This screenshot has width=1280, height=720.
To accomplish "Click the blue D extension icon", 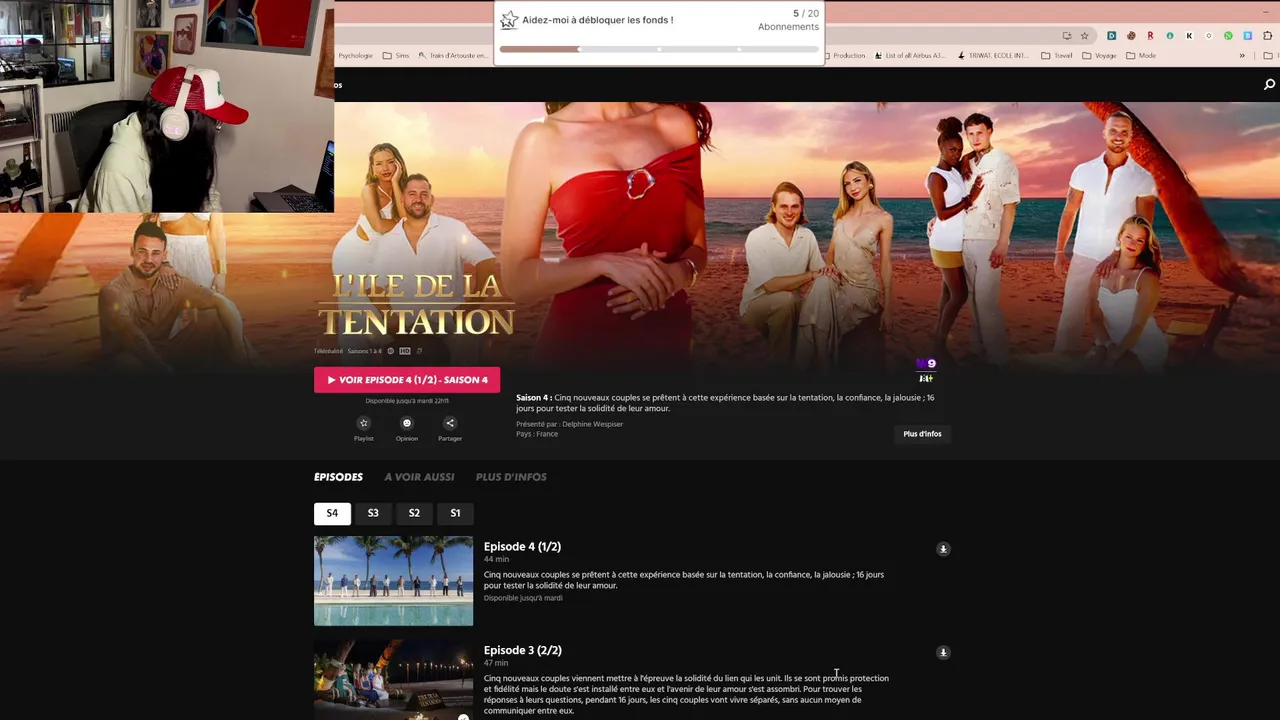I will click(x=1112, y=36).
